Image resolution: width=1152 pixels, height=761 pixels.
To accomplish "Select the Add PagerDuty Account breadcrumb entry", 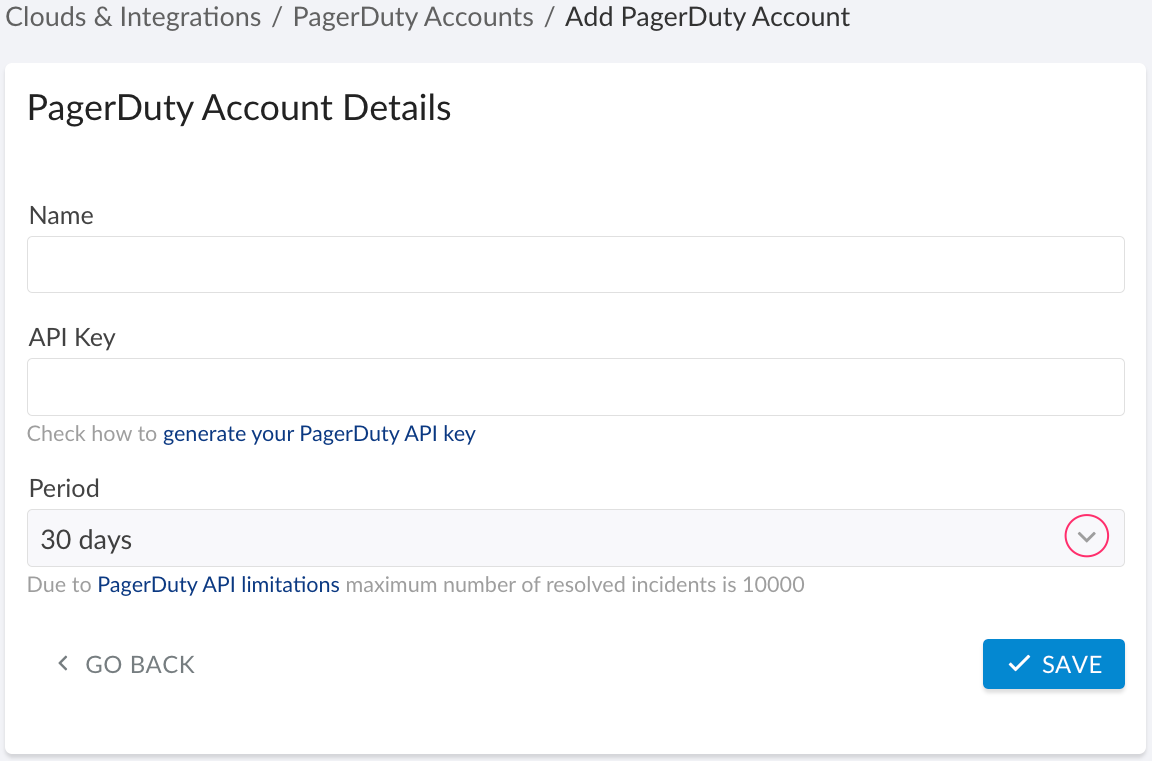I will click(707, 17).
